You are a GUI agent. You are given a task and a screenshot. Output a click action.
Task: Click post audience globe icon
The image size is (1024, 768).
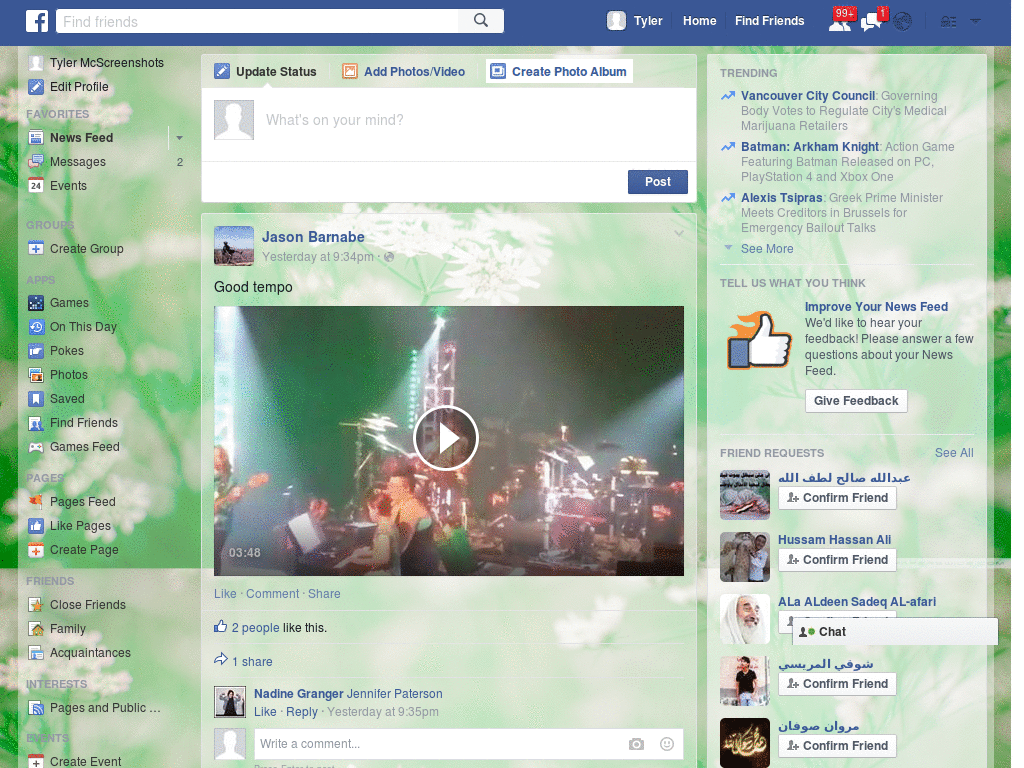tap(389, 257)
